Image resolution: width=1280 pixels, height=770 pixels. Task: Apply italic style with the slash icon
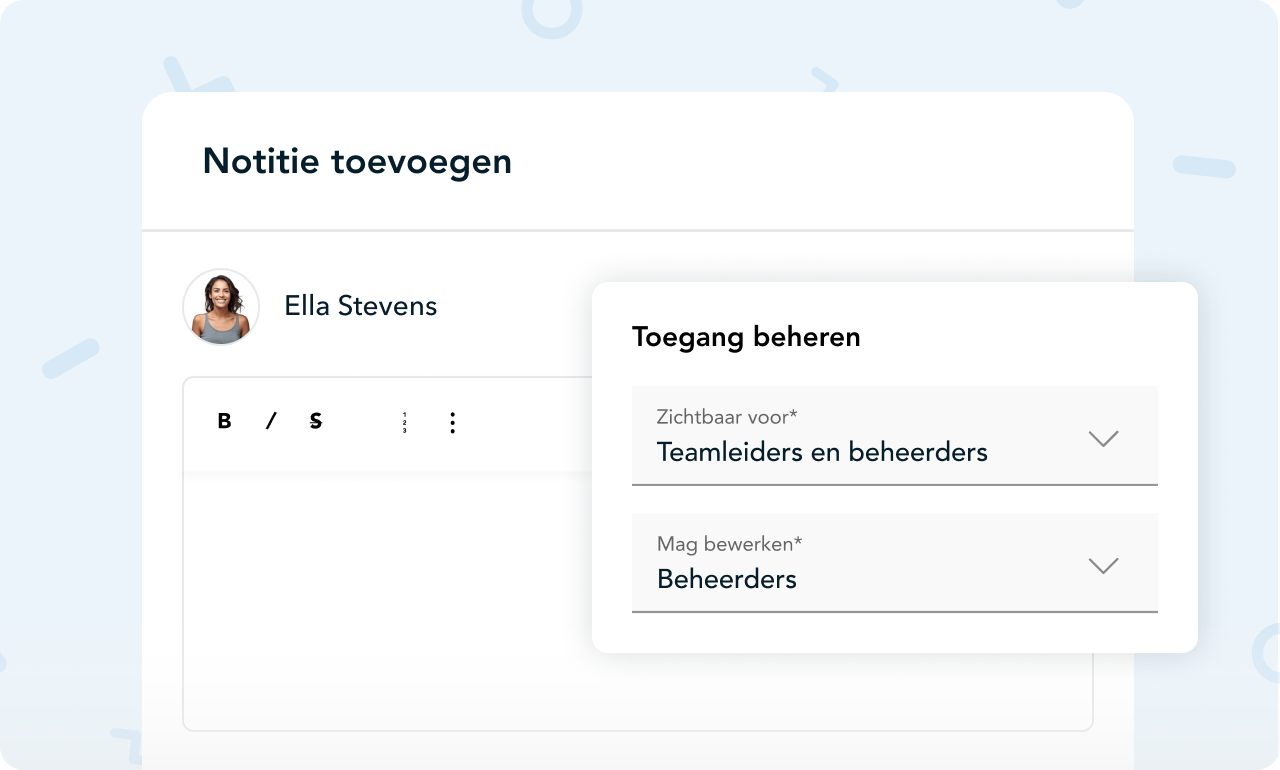coord(270,422)
